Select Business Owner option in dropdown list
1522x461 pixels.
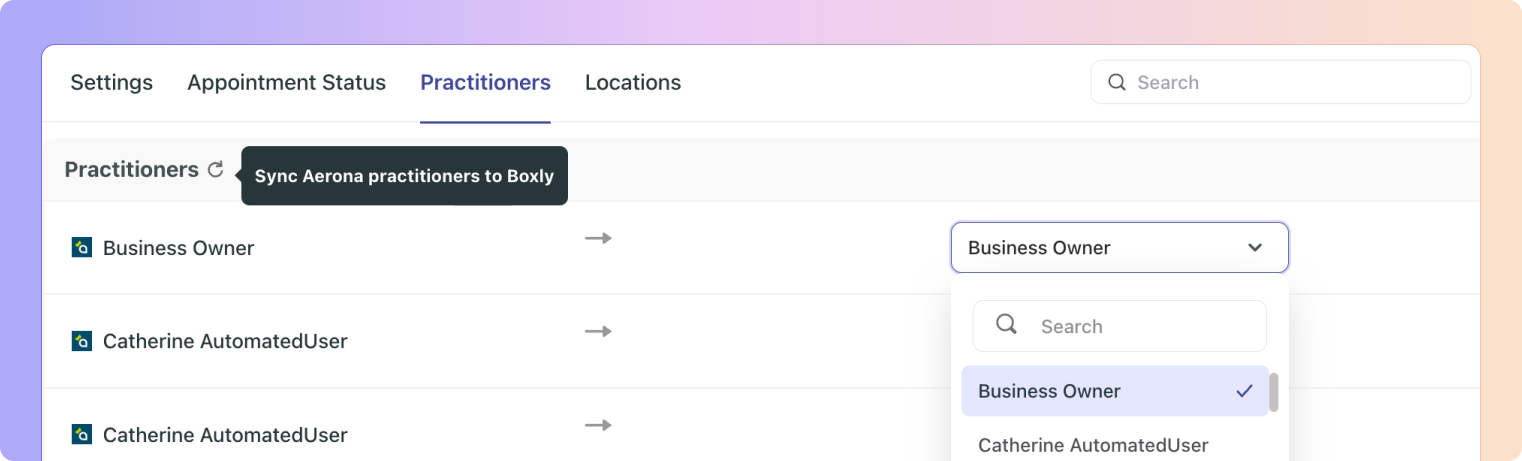pos(1049,391)
